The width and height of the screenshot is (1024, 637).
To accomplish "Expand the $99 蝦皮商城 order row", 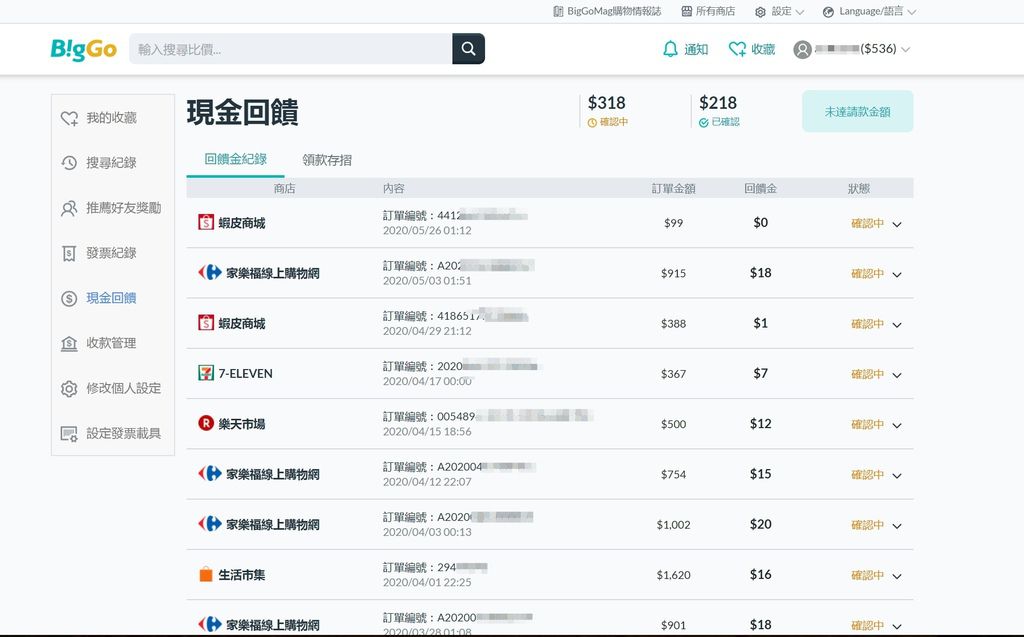I will pyautogui.click(x=897, y=224).
